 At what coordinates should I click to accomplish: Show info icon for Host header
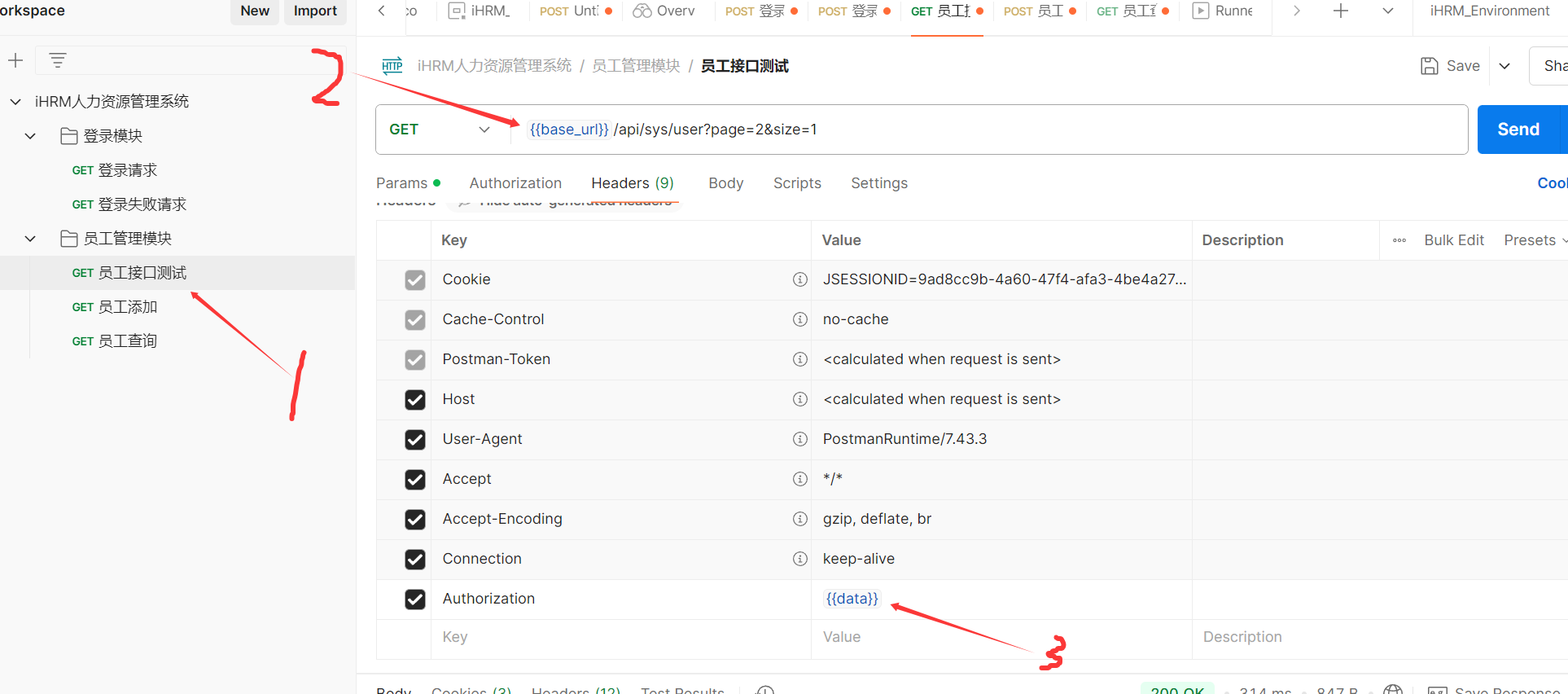coord(800,399)
